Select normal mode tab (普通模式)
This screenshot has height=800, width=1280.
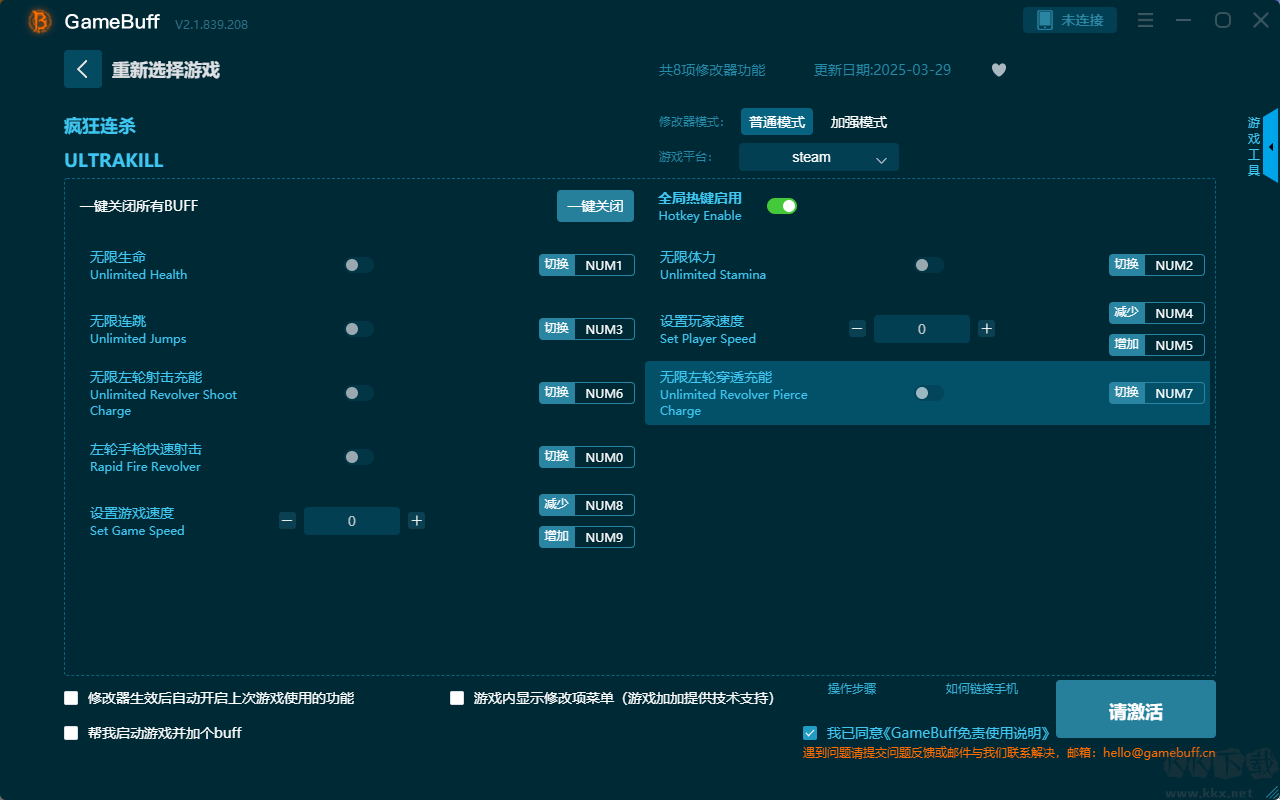click(777, 122)
